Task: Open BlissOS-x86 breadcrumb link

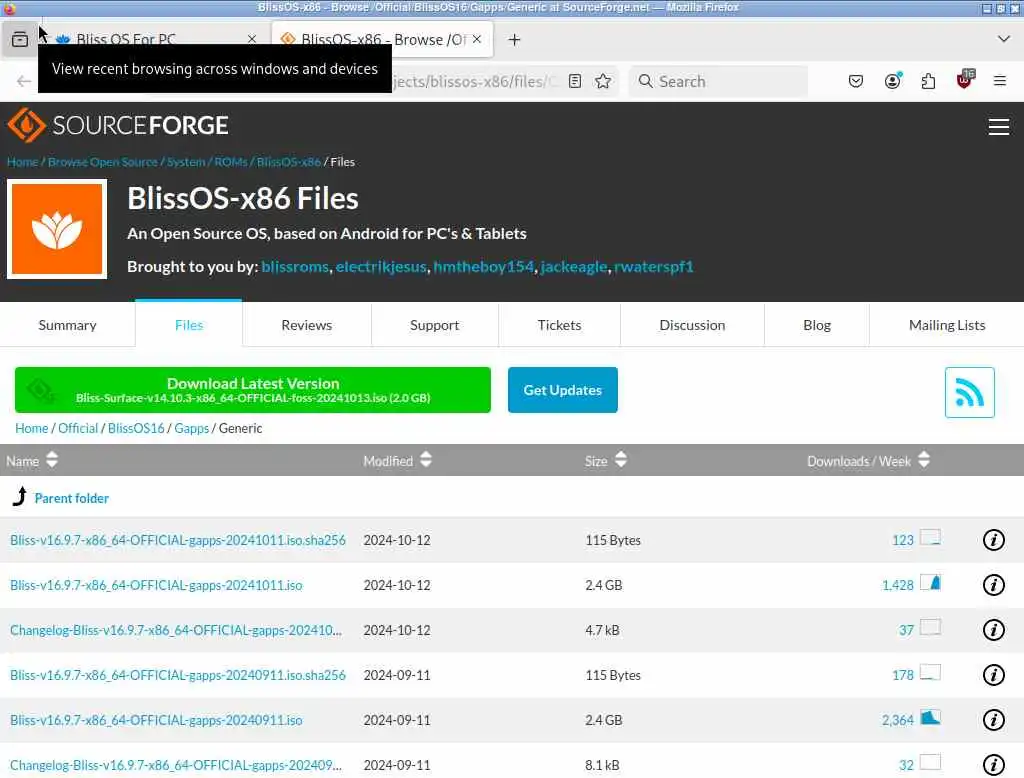Action: click(289, 162)
